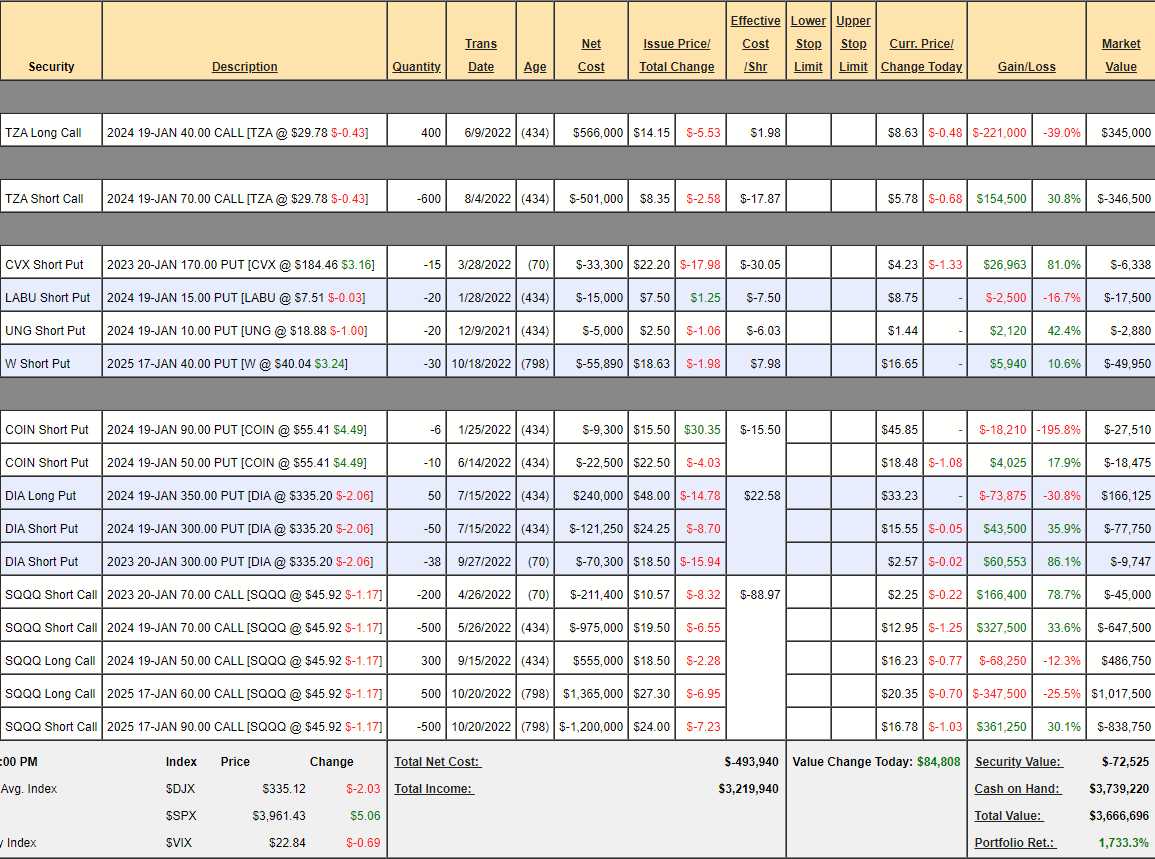Click the Effective Cost /Shr header
This screenshot has width=1155, height=859.
point(755,44)
